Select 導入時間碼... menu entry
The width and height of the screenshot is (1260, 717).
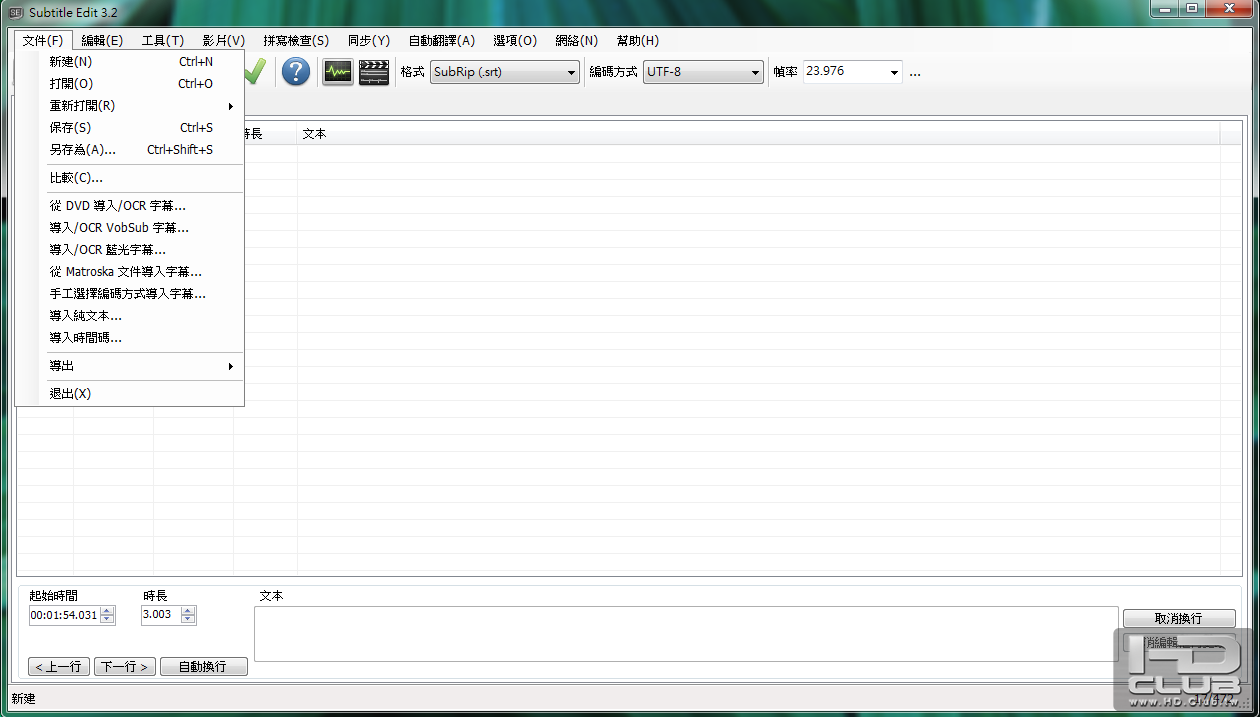(130, 338)
